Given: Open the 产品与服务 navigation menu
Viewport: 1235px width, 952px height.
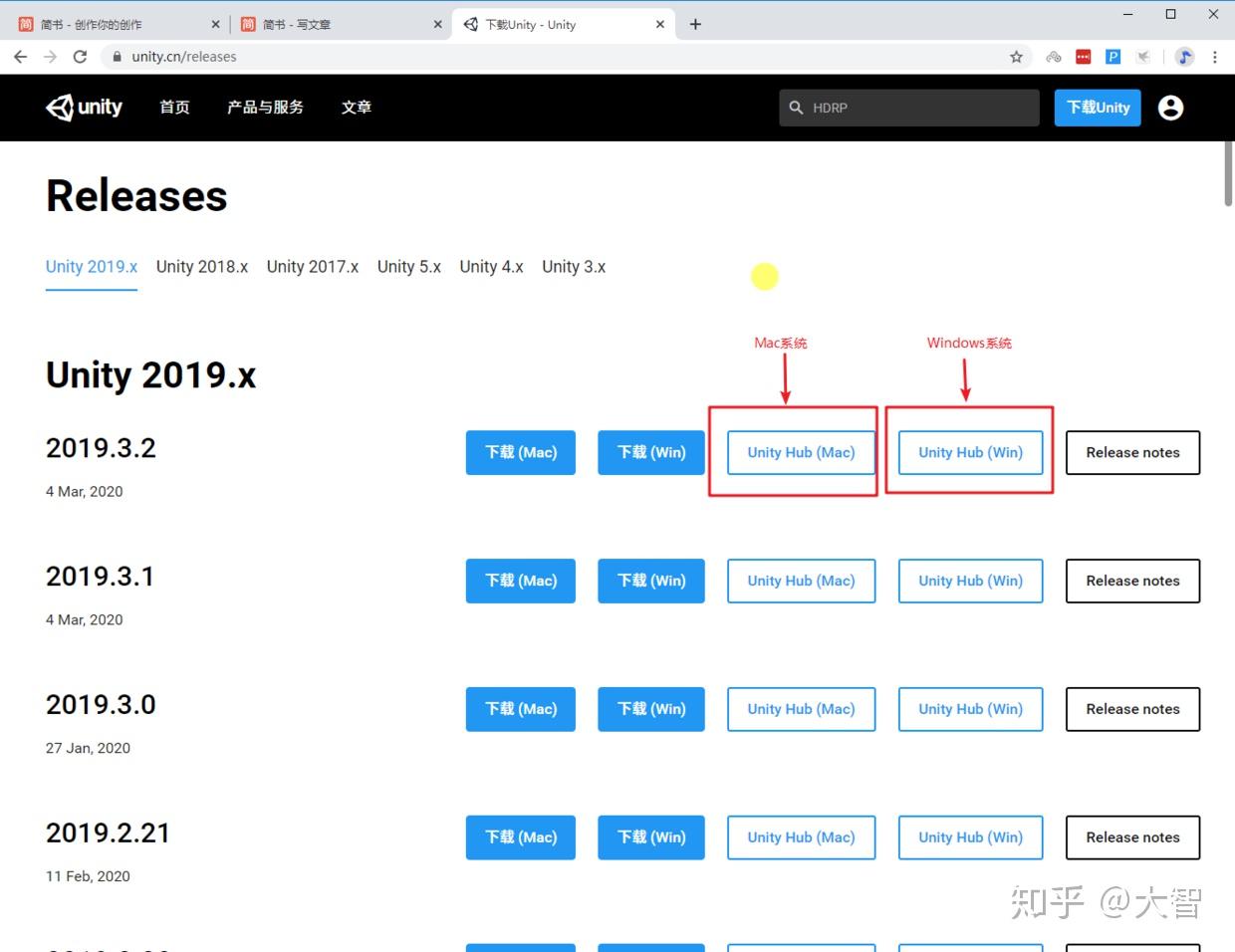Looking at the screenshot, I should tap(265, 107).
